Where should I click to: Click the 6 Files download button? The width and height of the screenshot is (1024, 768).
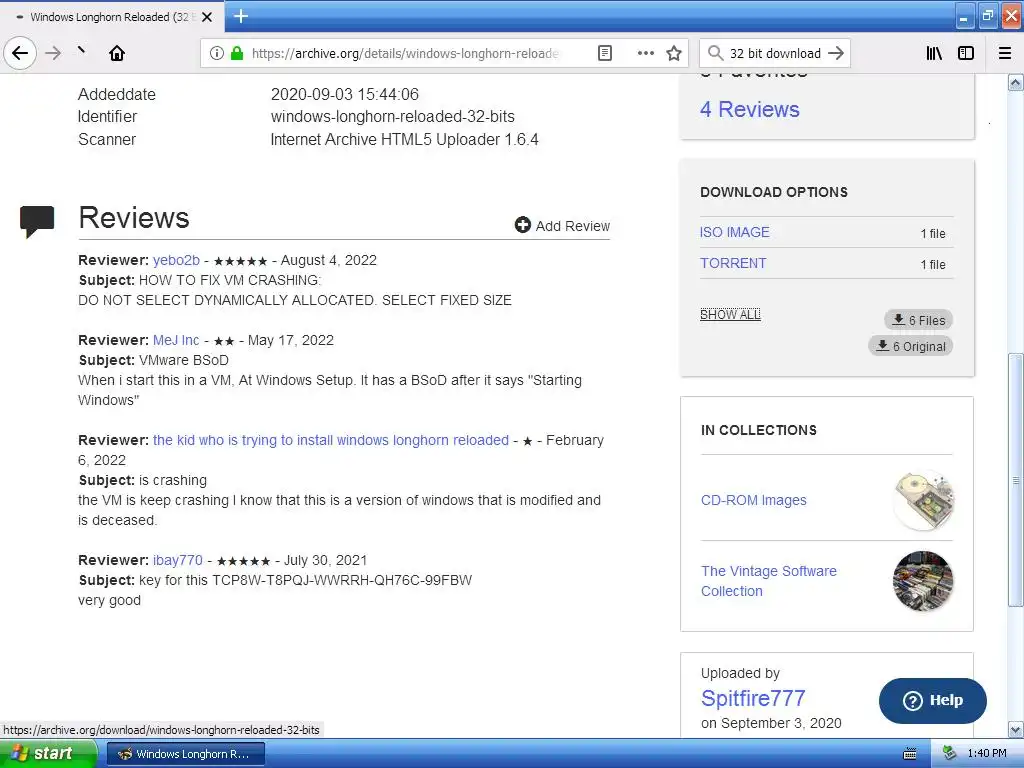point(919,320)
